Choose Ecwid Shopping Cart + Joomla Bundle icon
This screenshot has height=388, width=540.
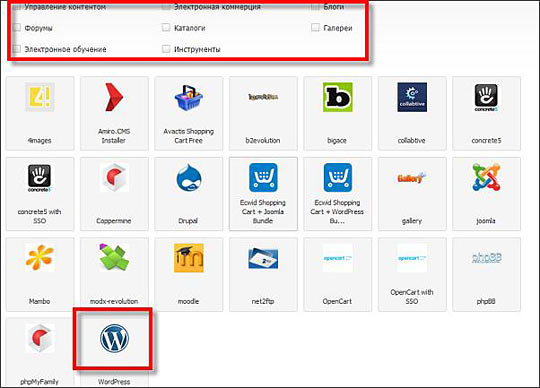pyautogui.click(x=263, y=177)
